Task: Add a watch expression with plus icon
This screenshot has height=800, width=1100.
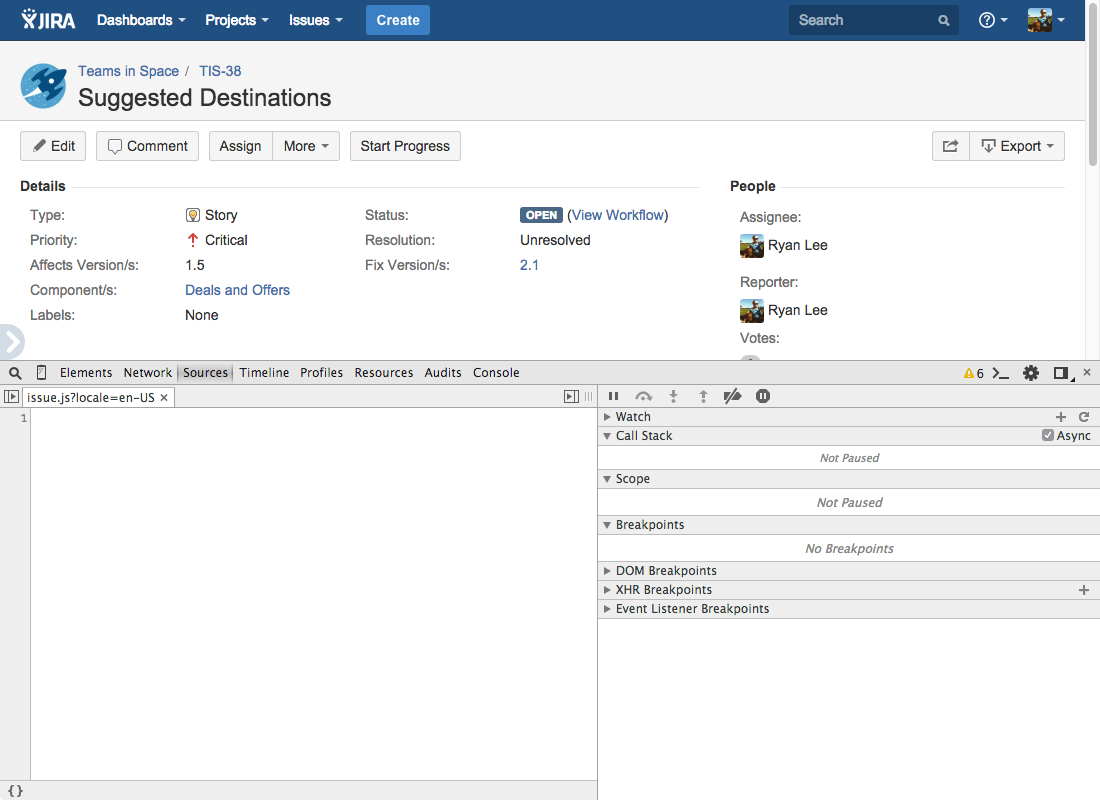Action: point(1061,417)
